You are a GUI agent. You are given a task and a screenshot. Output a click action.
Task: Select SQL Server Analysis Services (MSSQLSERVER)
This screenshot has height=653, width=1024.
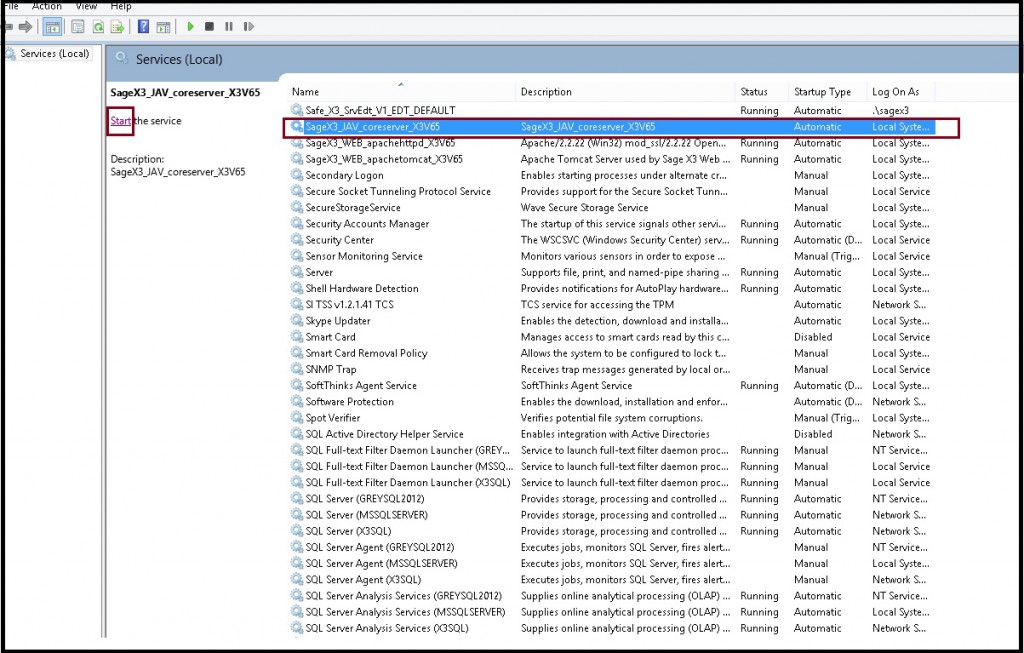[406, 612]
